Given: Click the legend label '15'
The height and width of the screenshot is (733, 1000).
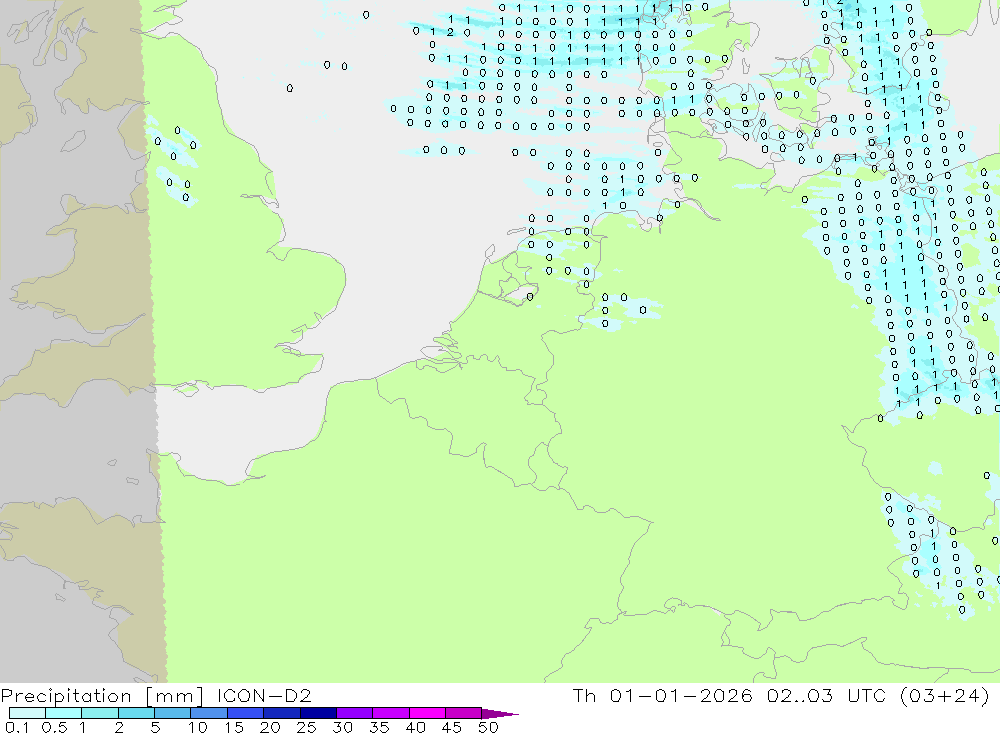Looking at the screenshot, I should [234, 727].
